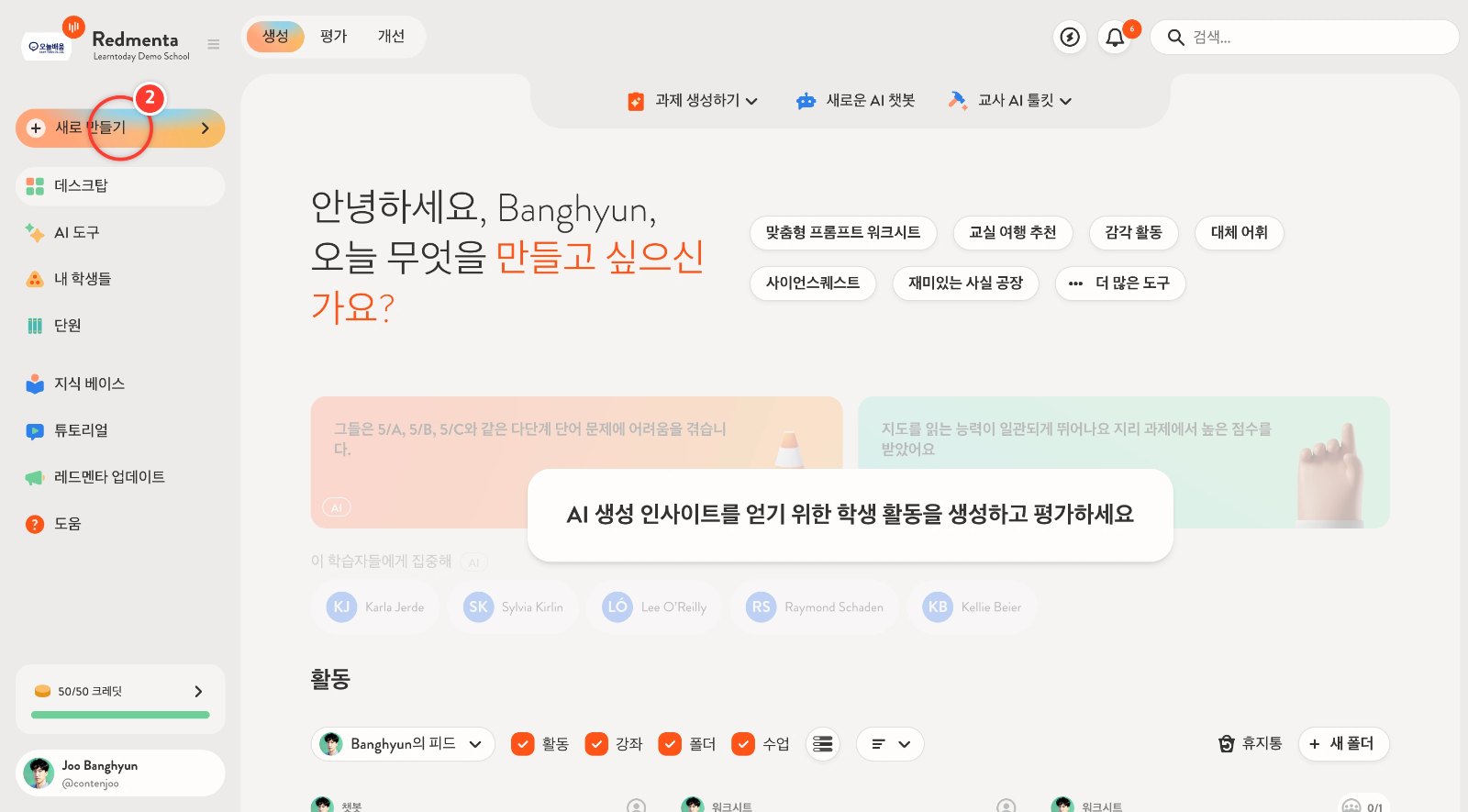Open 데스크탑 in the sidebar
Viewport: 1468px width, 812px height.
120,186
